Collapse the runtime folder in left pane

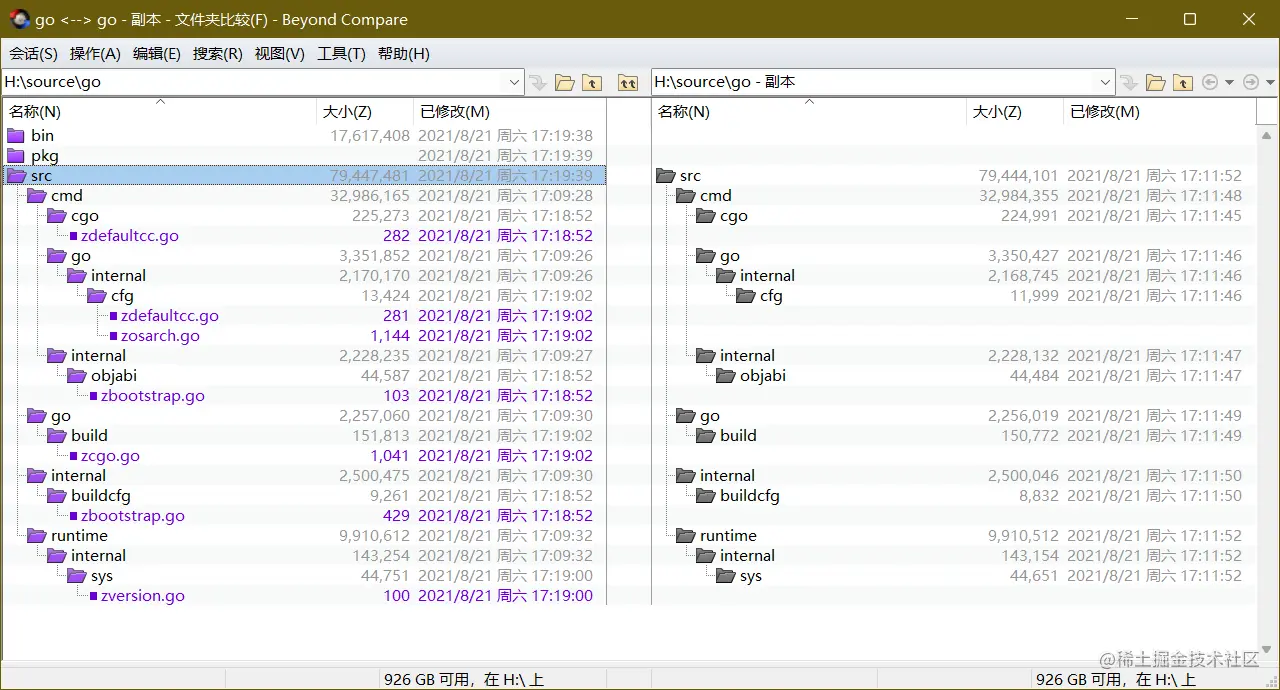pyautogui.click(x=36, y=536)
